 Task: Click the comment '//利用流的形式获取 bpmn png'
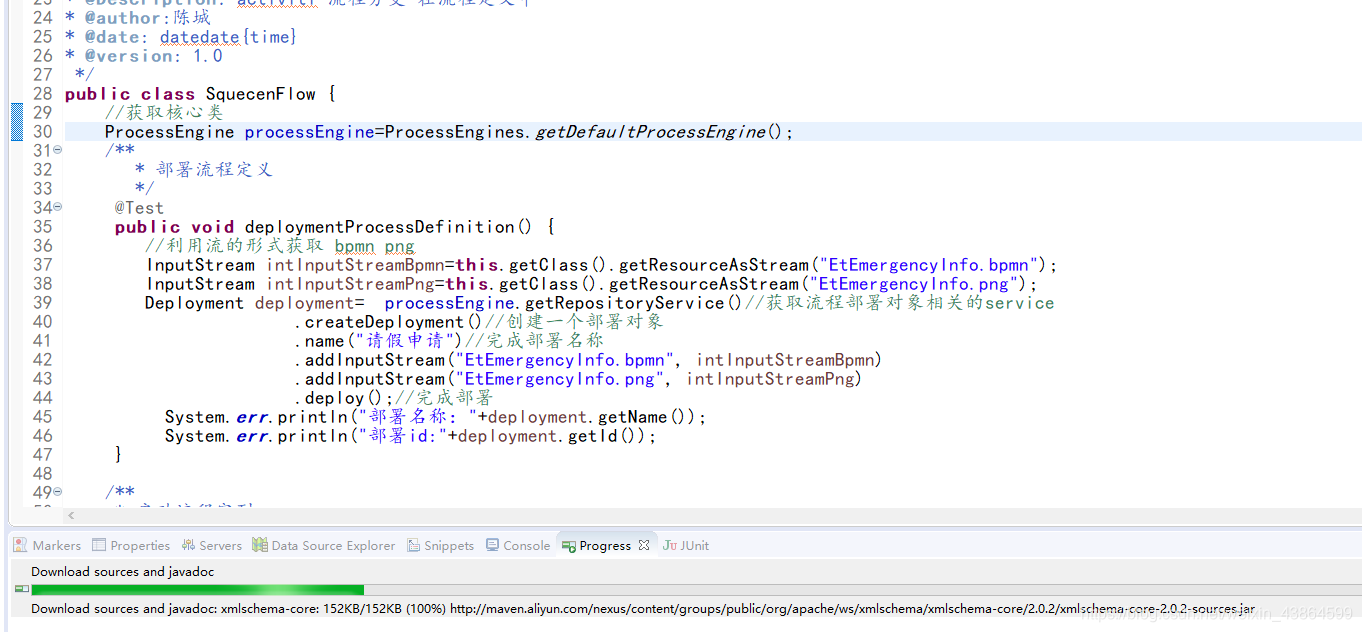pyautogui.click(x=279, y=246)
